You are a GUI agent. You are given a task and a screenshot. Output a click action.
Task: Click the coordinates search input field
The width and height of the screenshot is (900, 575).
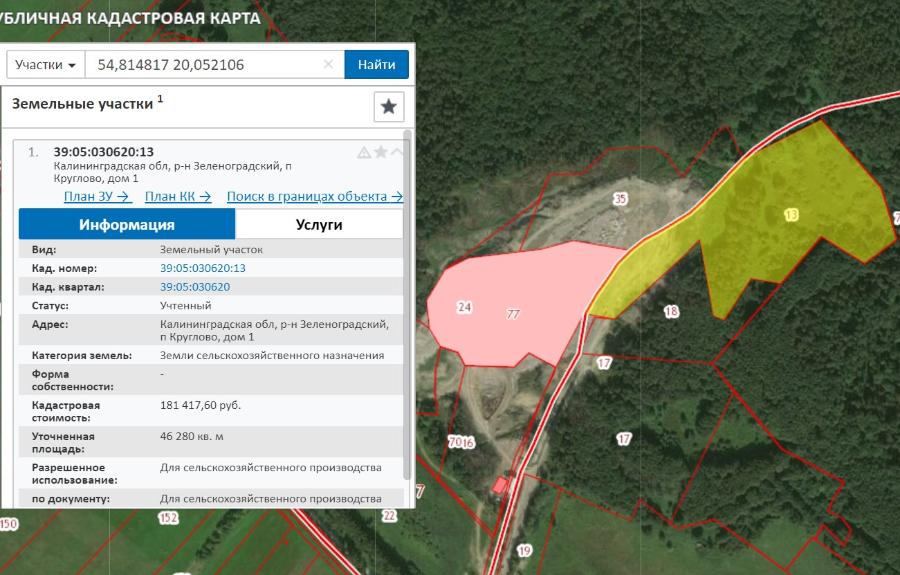[x=205, y=64]
